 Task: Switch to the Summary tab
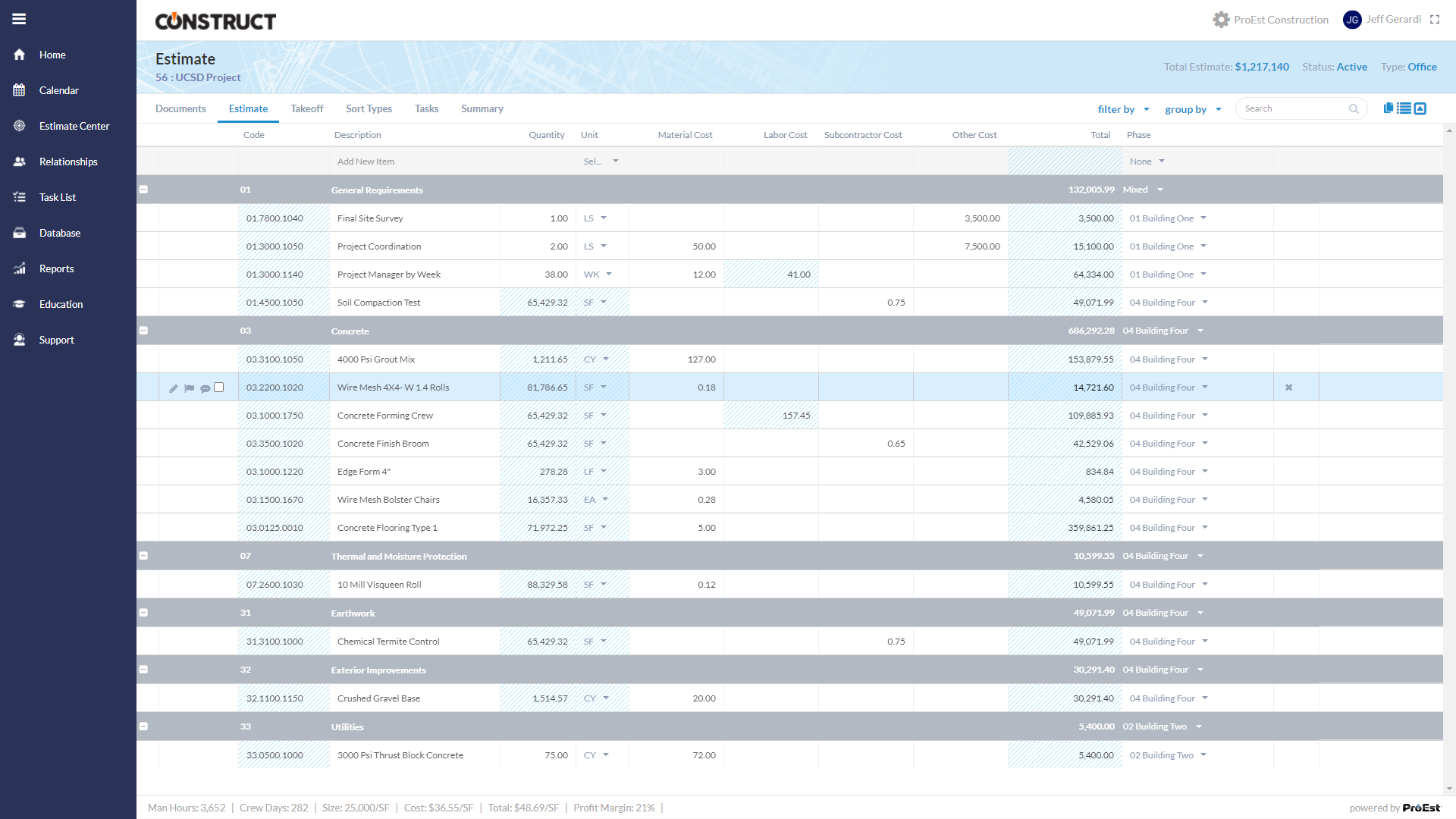point(482,108)
